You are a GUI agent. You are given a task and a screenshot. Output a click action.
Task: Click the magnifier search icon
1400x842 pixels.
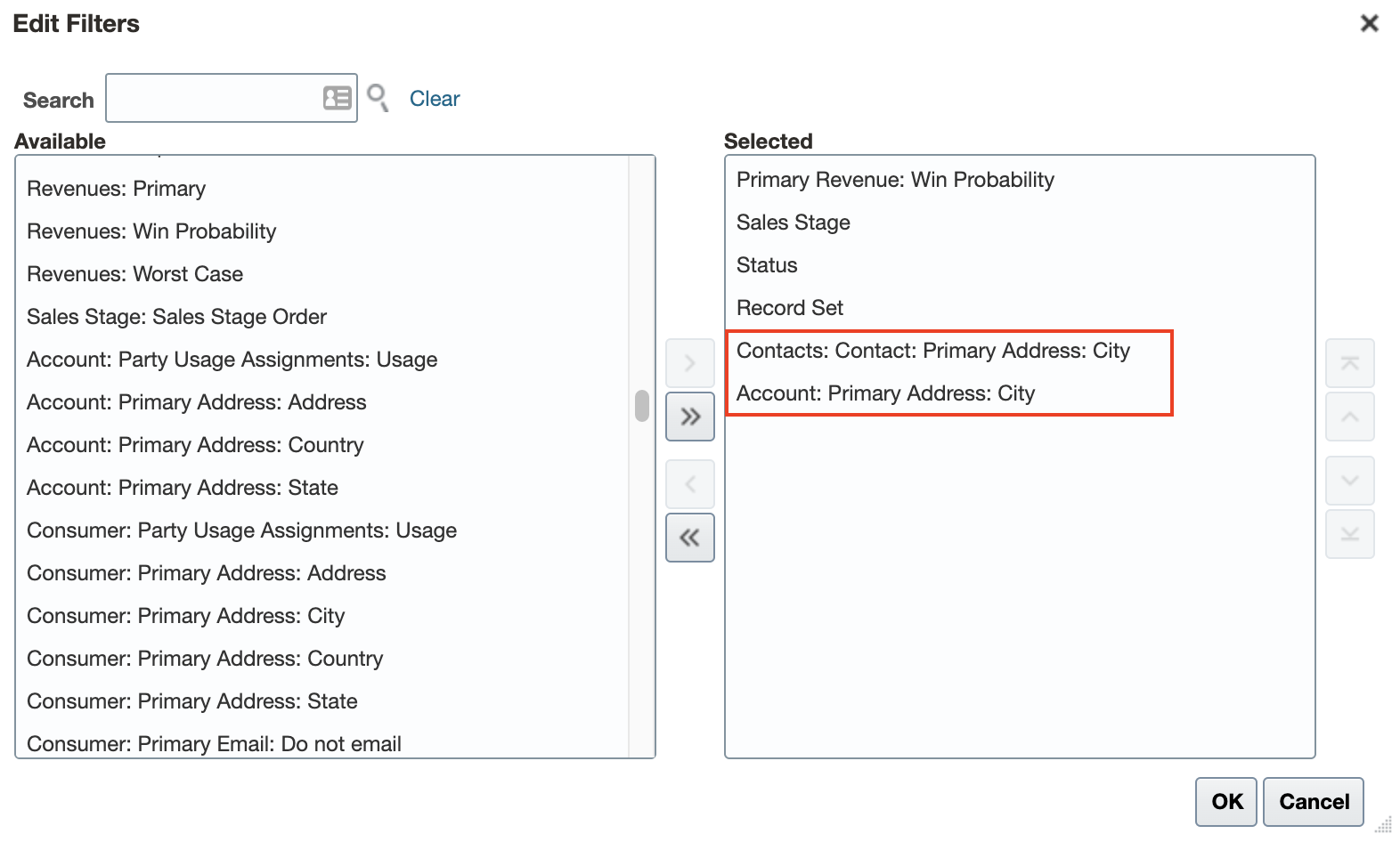(x=378, y=97)
